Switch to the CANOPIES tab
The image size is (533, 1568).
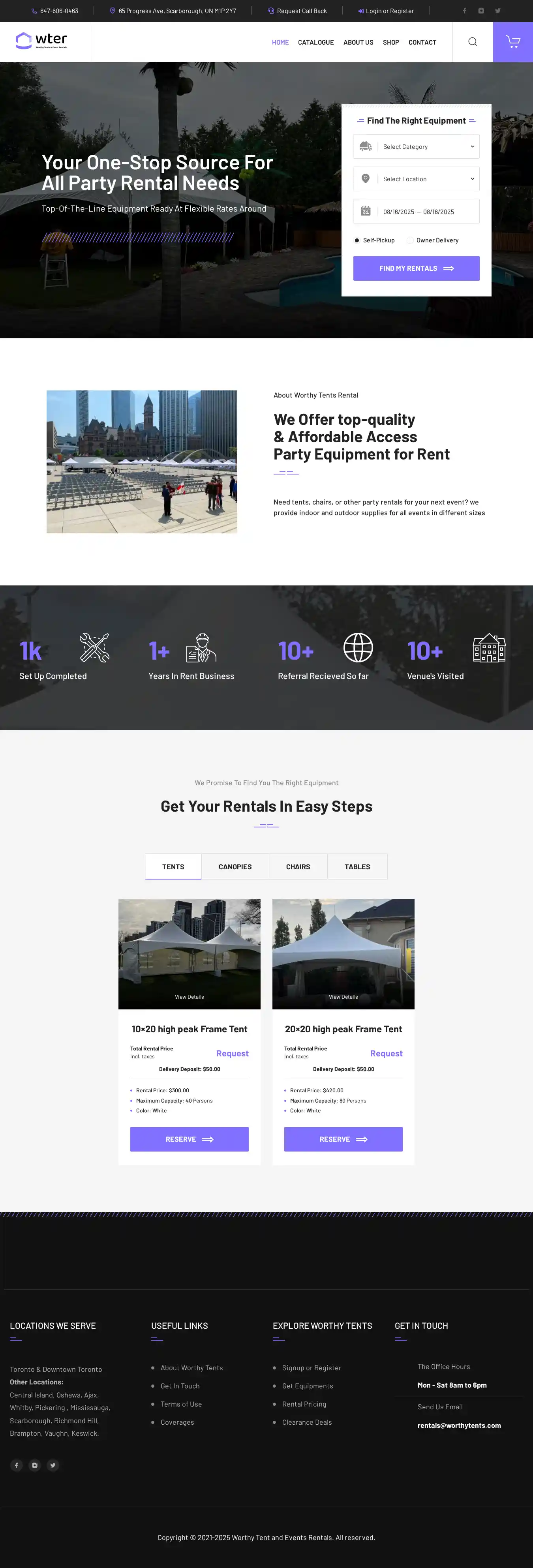coord(235,867)
